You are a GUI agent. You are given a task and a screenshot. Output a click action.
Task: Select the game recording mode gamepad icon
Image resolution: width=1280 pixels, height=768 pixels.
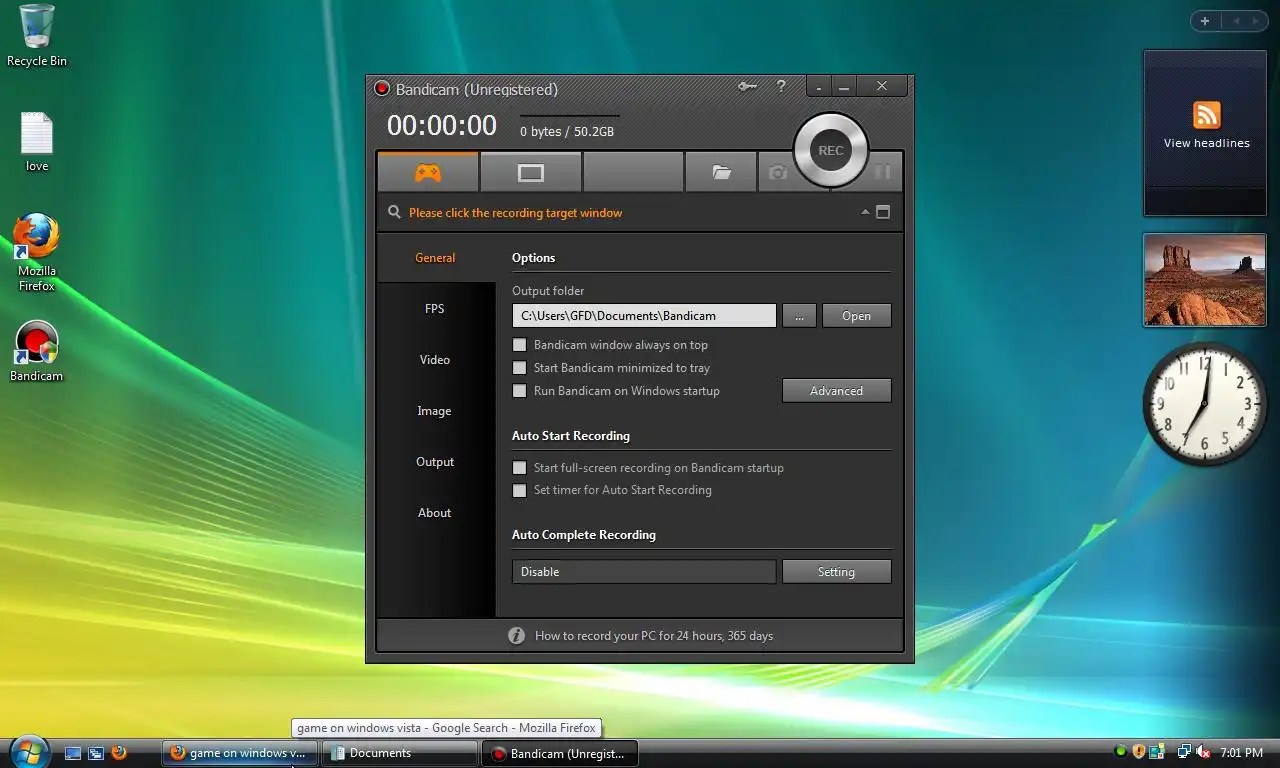[428, 172]
